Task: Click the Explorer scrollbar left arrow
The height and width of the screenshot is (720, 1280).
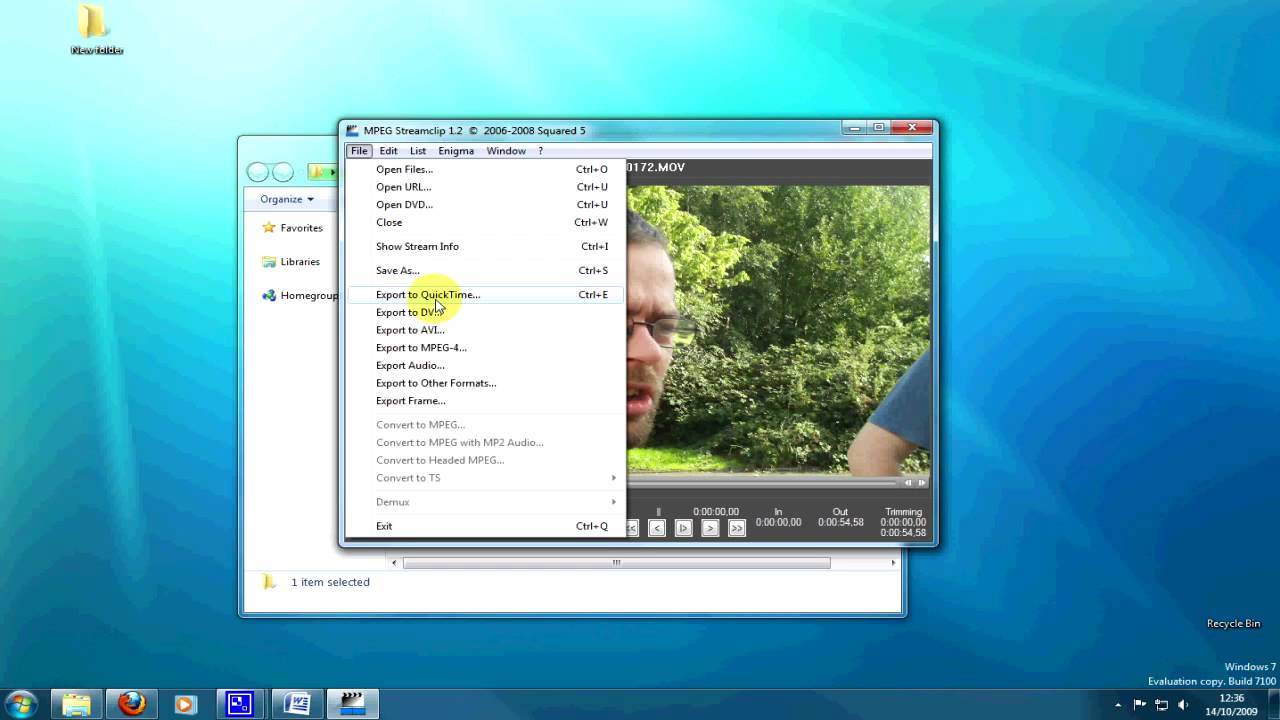Action: [394, 563]
